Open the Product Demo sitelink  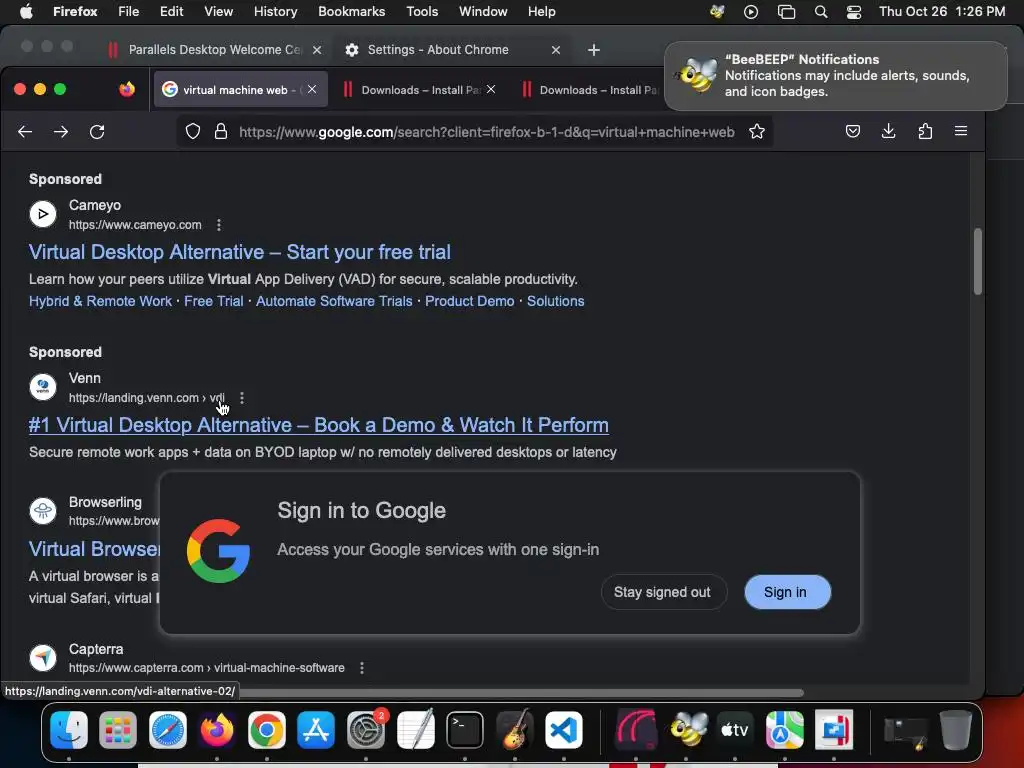(470, 301)
